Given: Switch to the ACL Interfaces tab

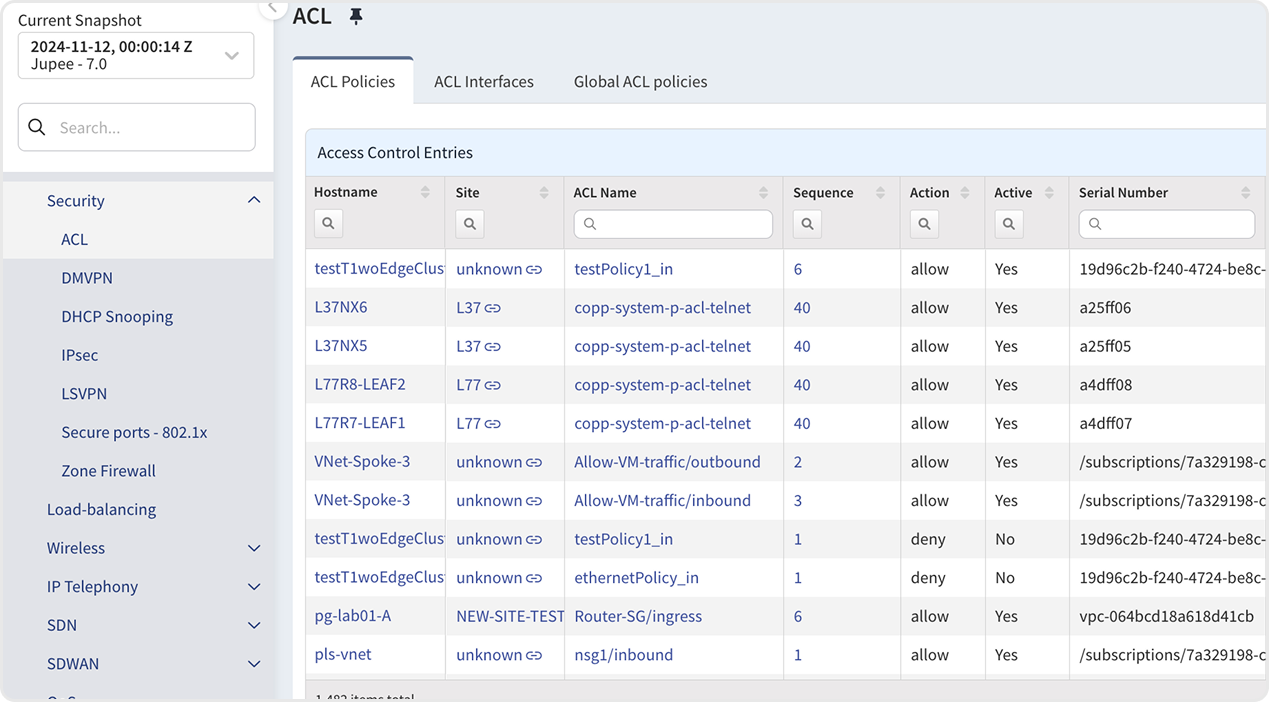Looking at the screenshot, I should coord(483,82).
